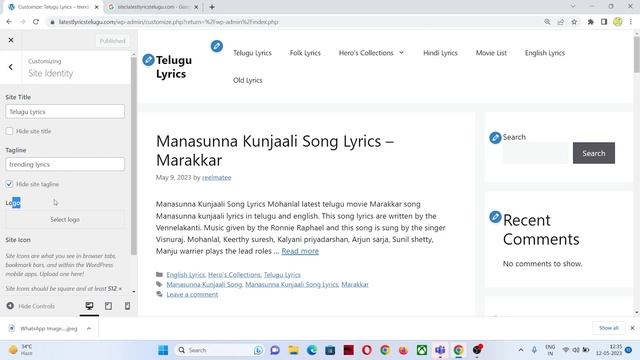
Task: Click the Hide Controls collapse arrow icon
Action: coord(10,306)
